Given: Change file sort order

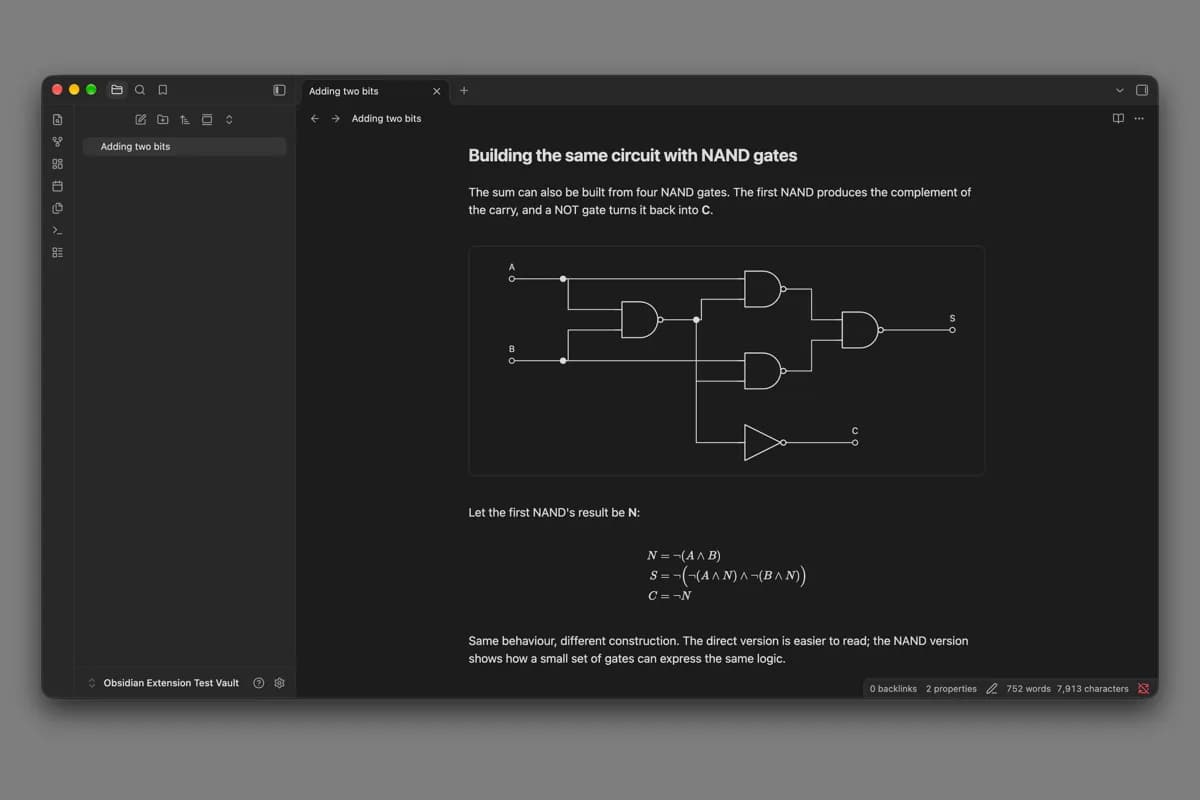Looking at the screenshot, I should tap(185, 119).
